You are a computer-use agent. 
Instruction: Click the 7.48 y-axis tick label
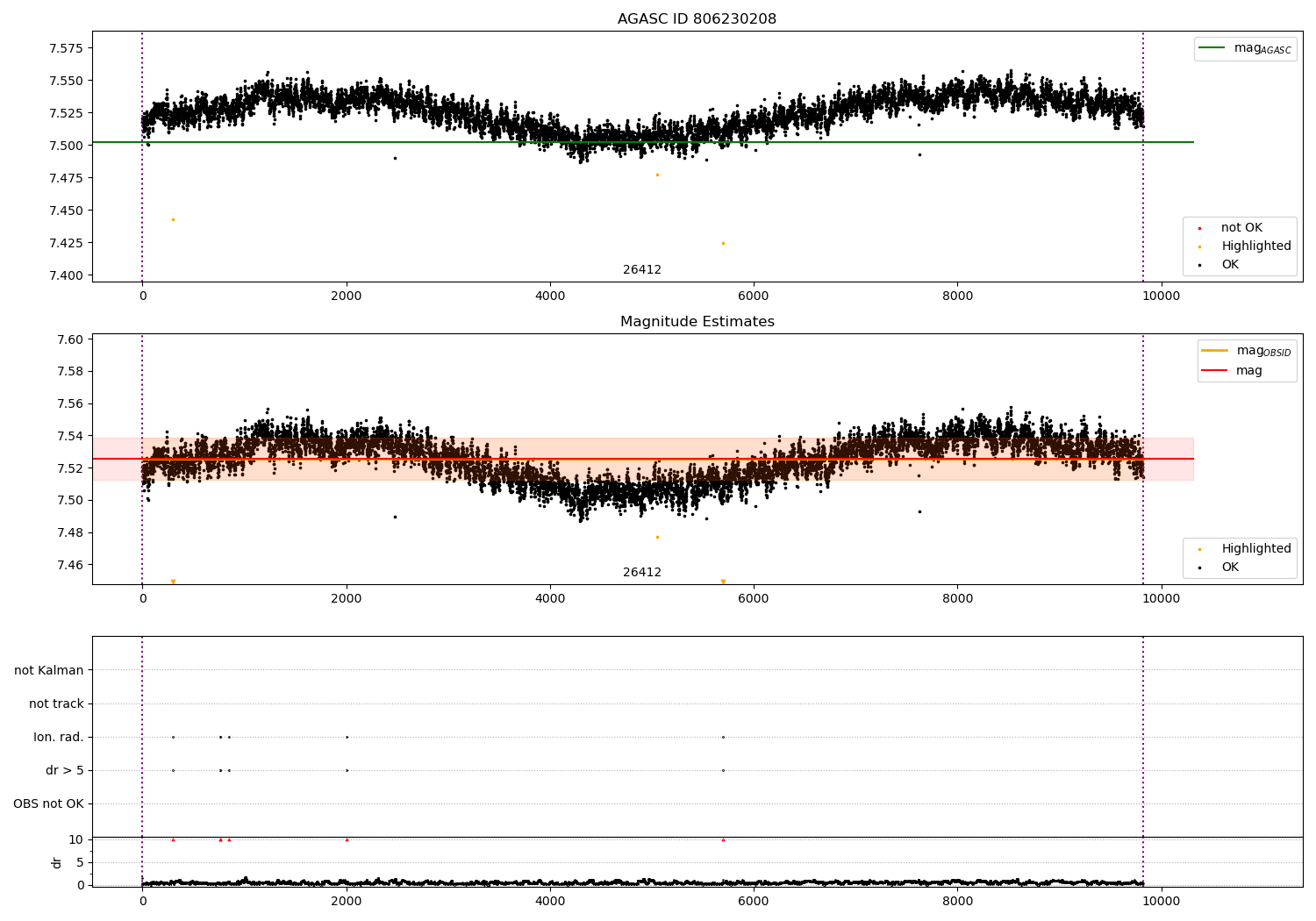69,532
